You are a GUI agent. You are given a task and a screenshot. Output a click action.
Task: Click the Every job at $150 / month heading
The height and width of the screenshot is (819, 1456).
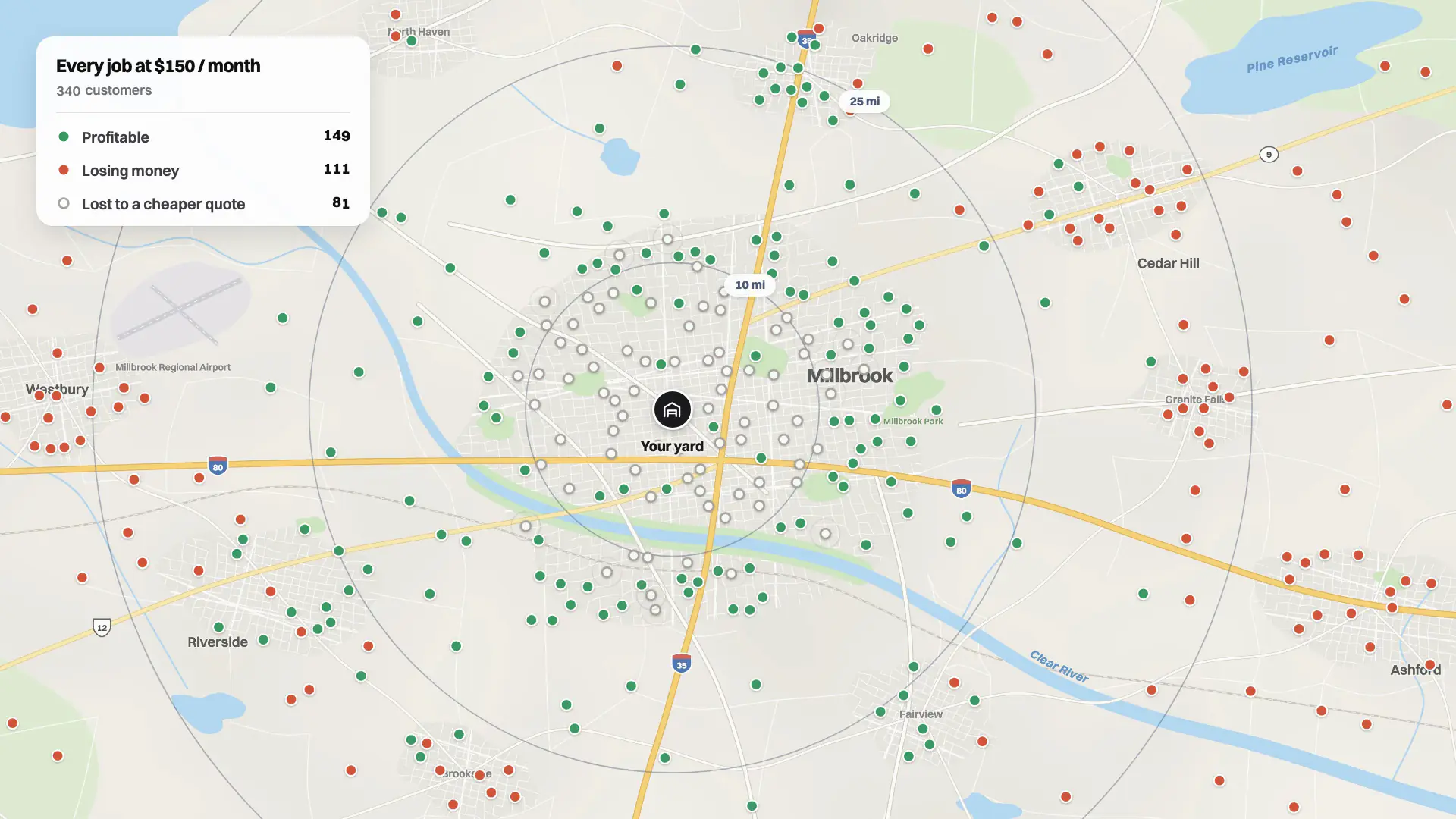pos(158,66)
